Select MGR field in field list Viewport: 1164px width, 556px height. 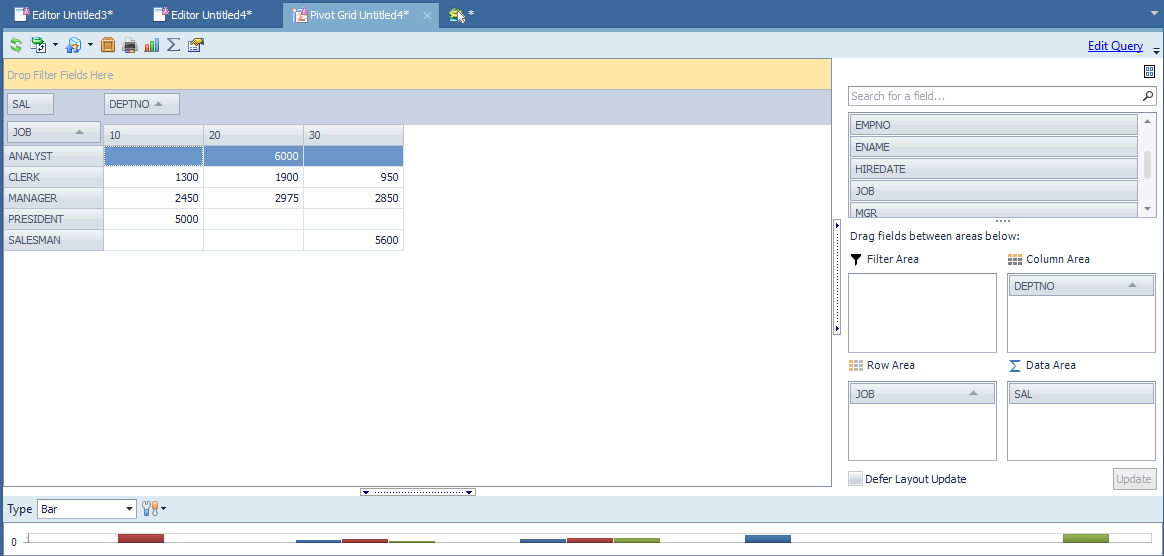[x=994, y=211]
